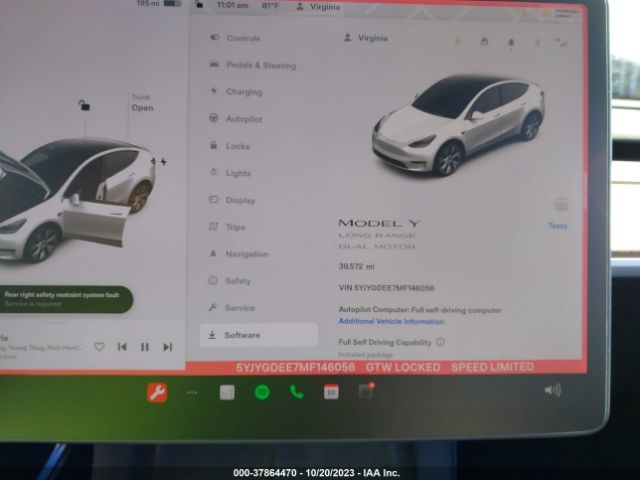
Task: Tap the padlock icon above the car
Action: tap(84, 105)
